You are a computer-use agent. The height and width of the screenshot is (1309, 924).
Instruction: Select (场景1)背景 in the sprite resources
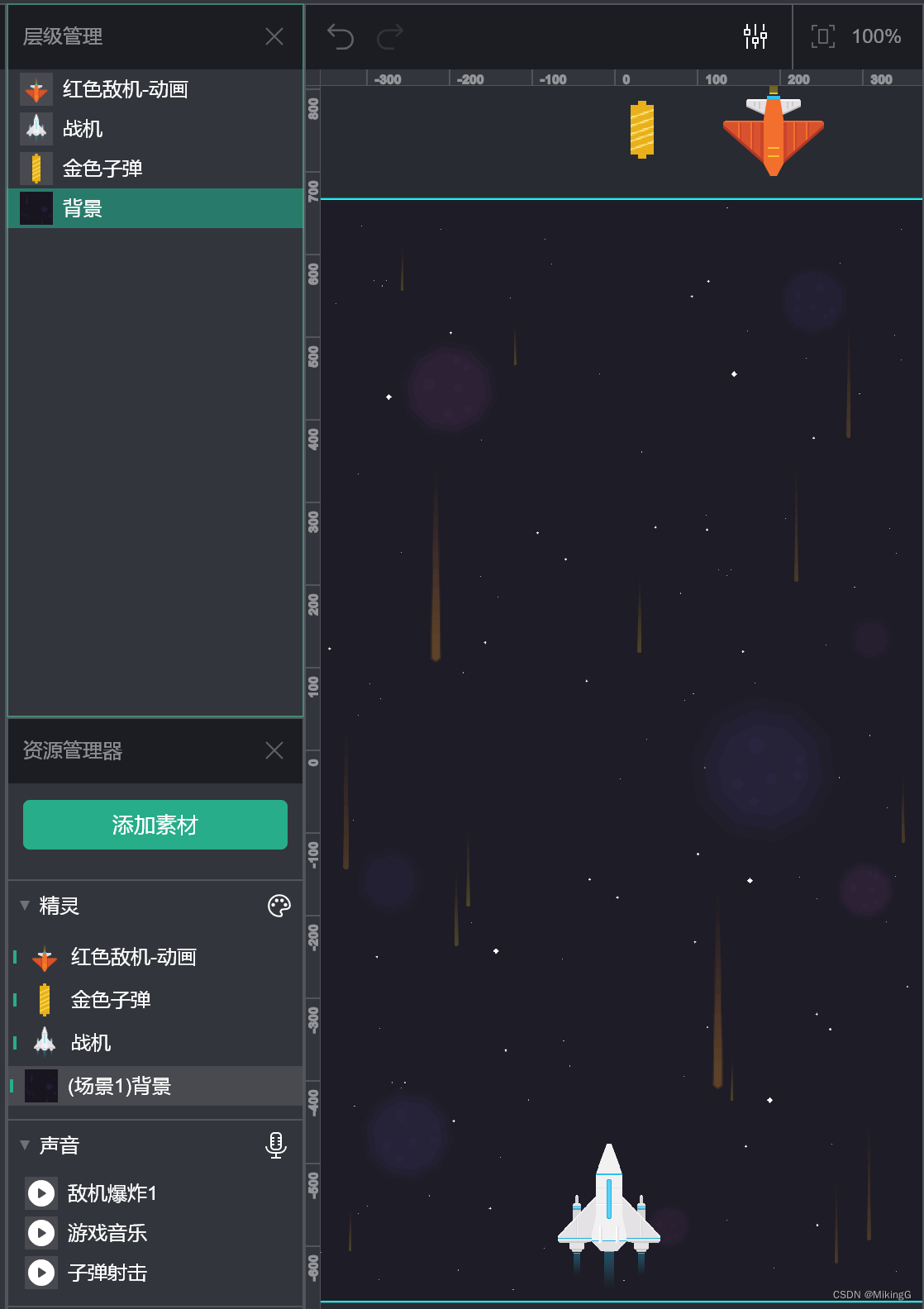[155, 1086]
